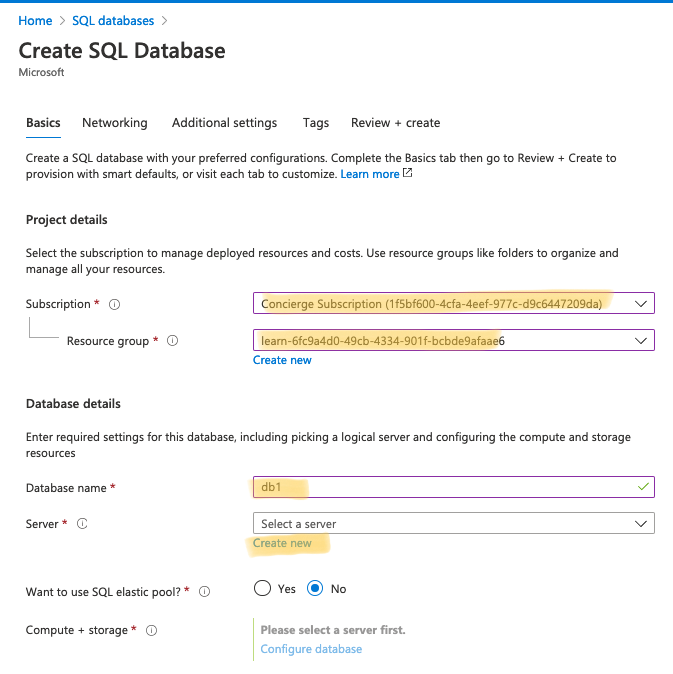
Task: Navigate to SQL databases breadcrumb
Action: [x=113, y=21]
